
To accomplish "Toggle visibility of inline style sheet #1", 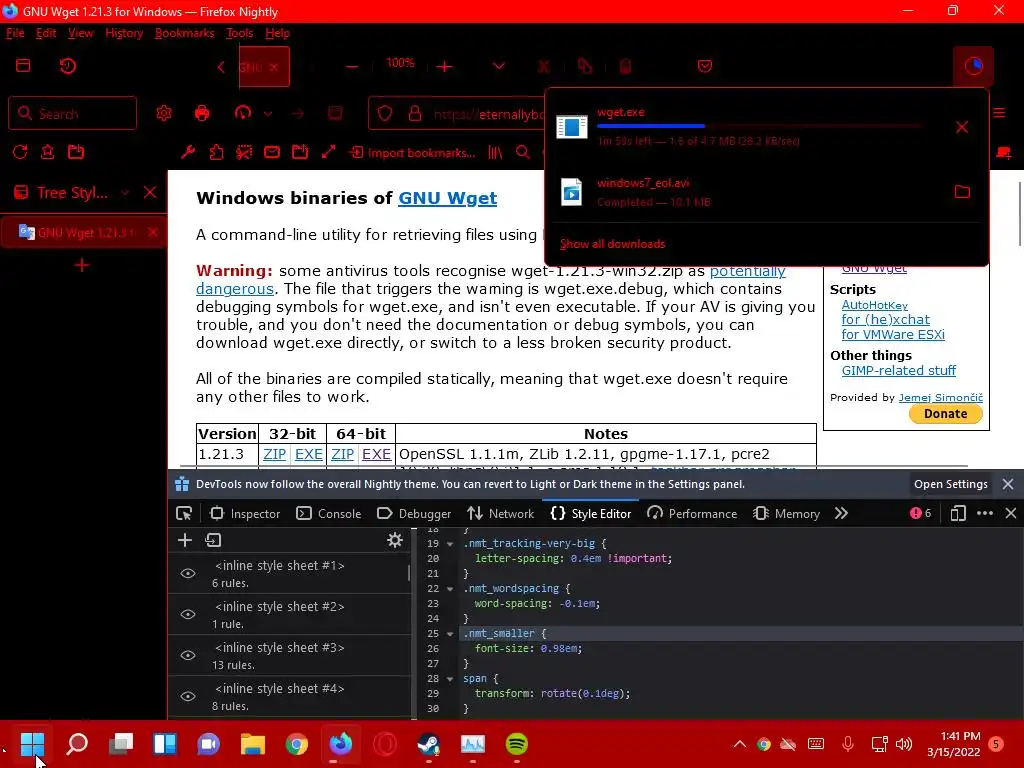I will (187, 573).
